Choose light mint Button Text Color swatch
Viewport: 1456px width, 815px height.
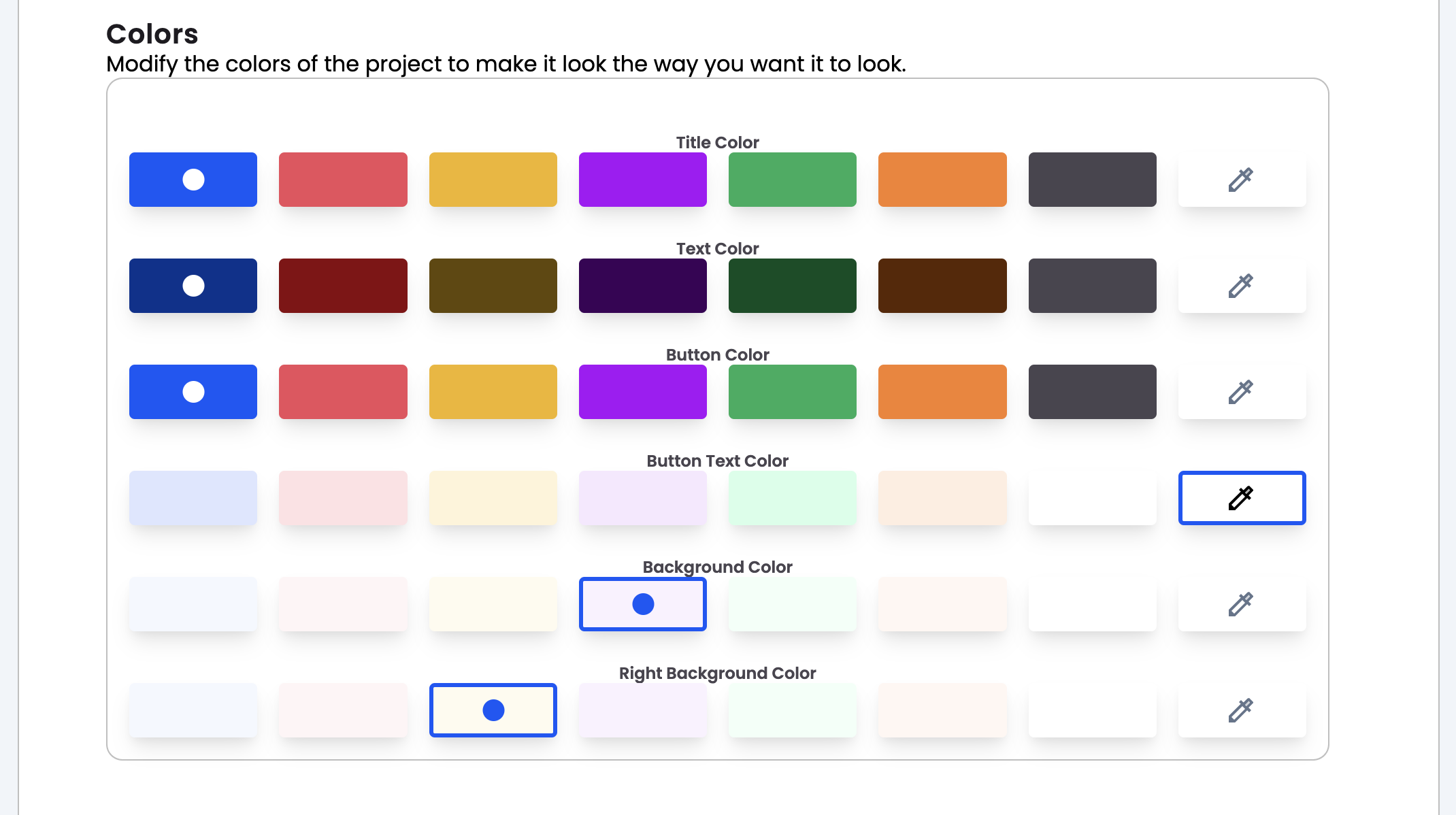pos(792,498)
